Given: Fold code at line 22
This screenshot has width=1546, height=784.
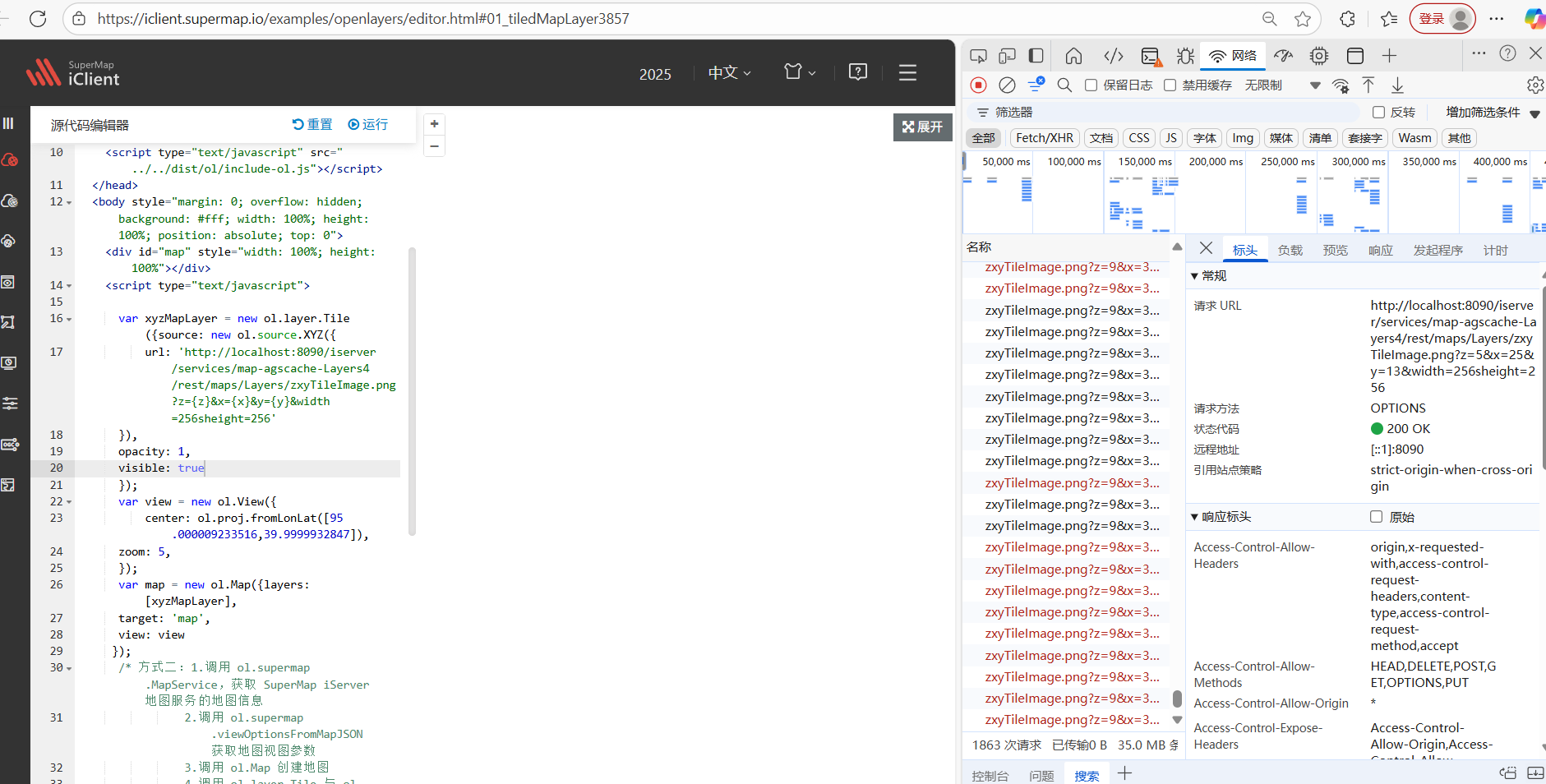Looking at the screenshot, I should [x=69, y=502].
